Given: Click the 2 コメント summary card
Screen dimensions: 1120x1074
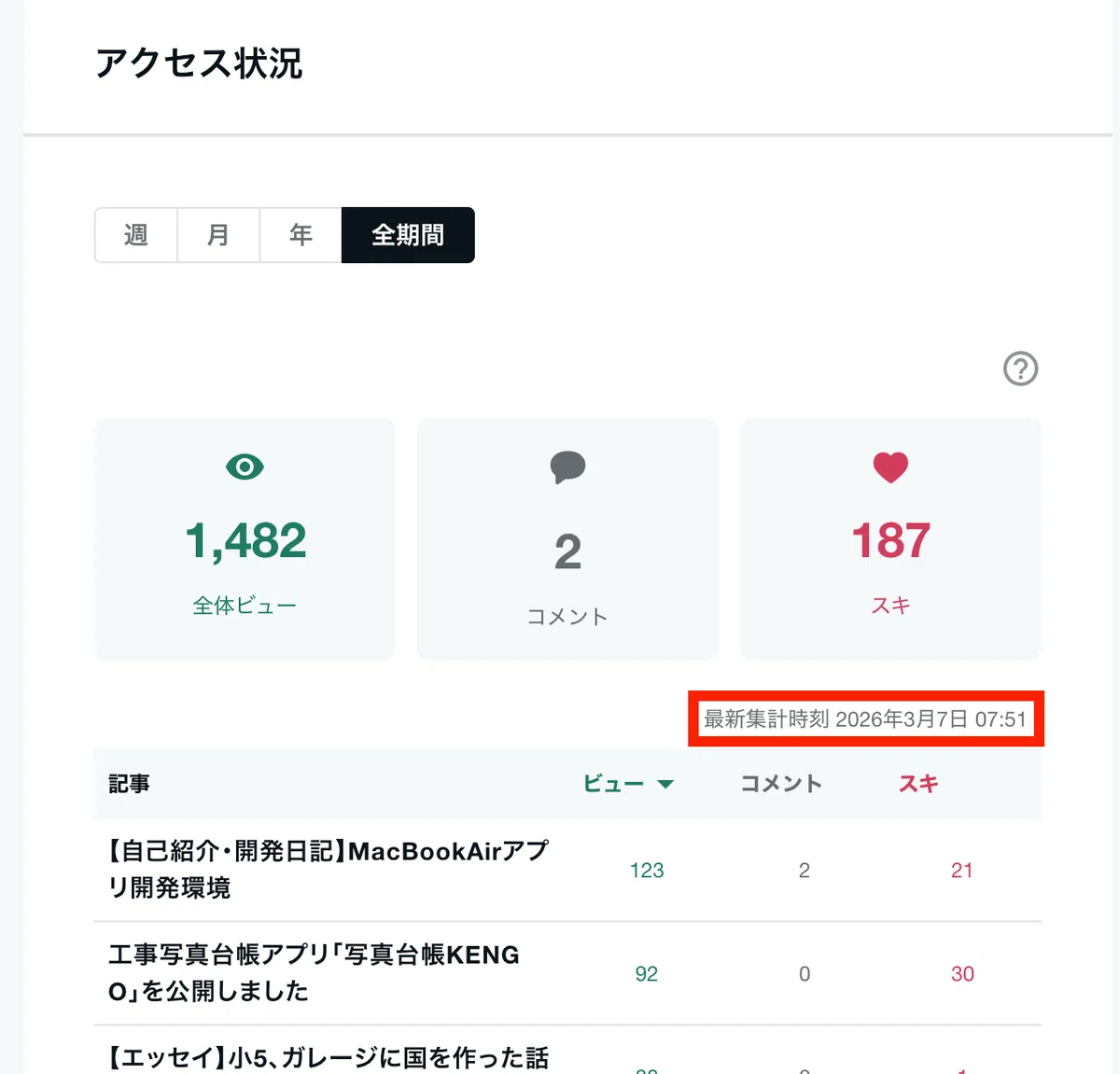Looking at the screenshot, I should (x=567, y=539).
